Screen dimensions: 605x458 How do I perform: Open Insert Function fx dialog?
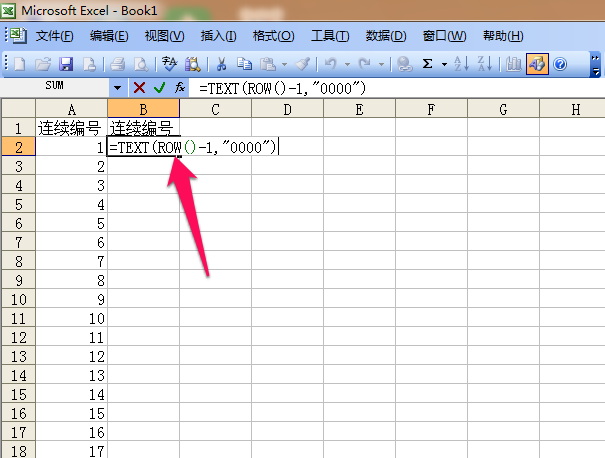click(x=180, y=88)
